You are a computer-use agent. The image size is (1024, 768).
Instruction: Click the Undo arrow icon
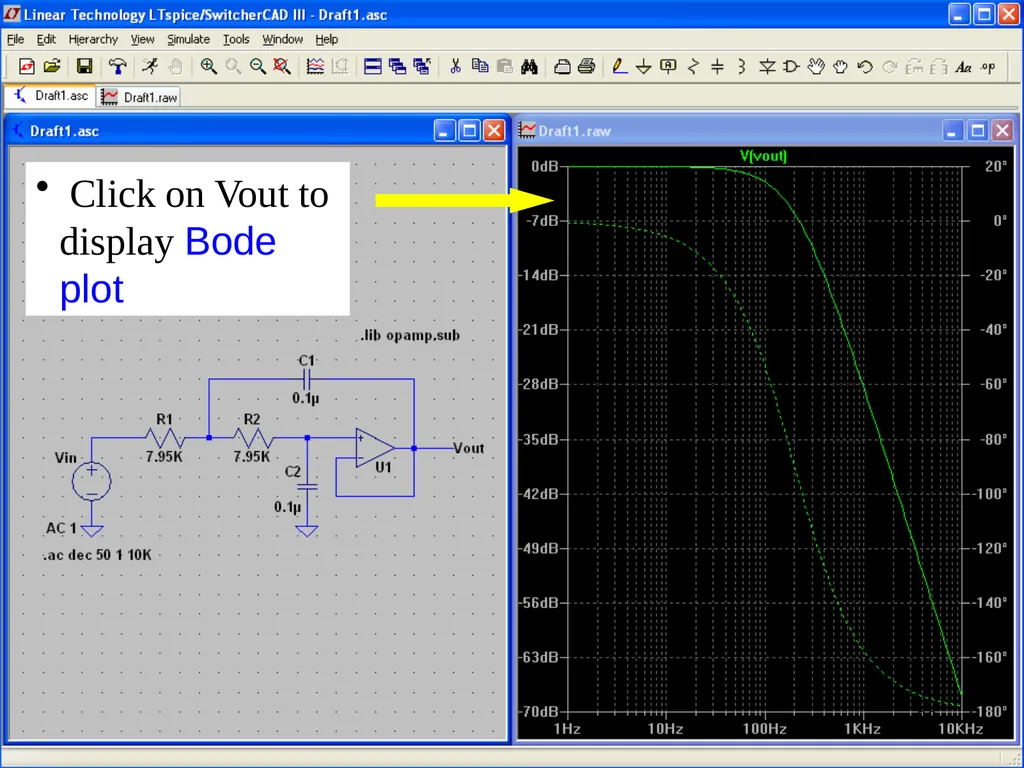click(865, 66)
